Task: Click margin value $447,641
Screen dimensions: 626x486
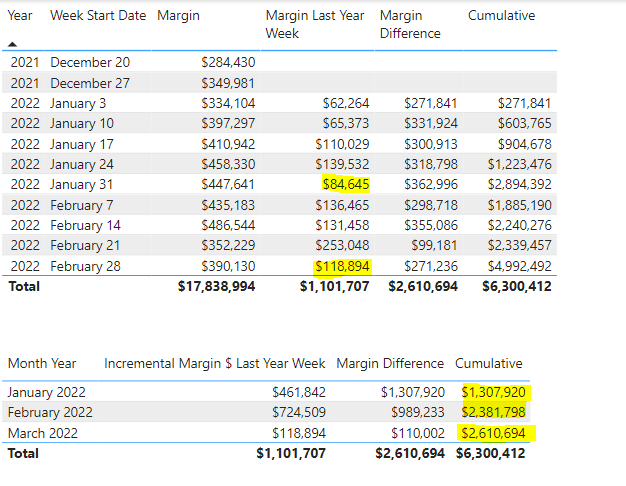Action: pos(228,184)
